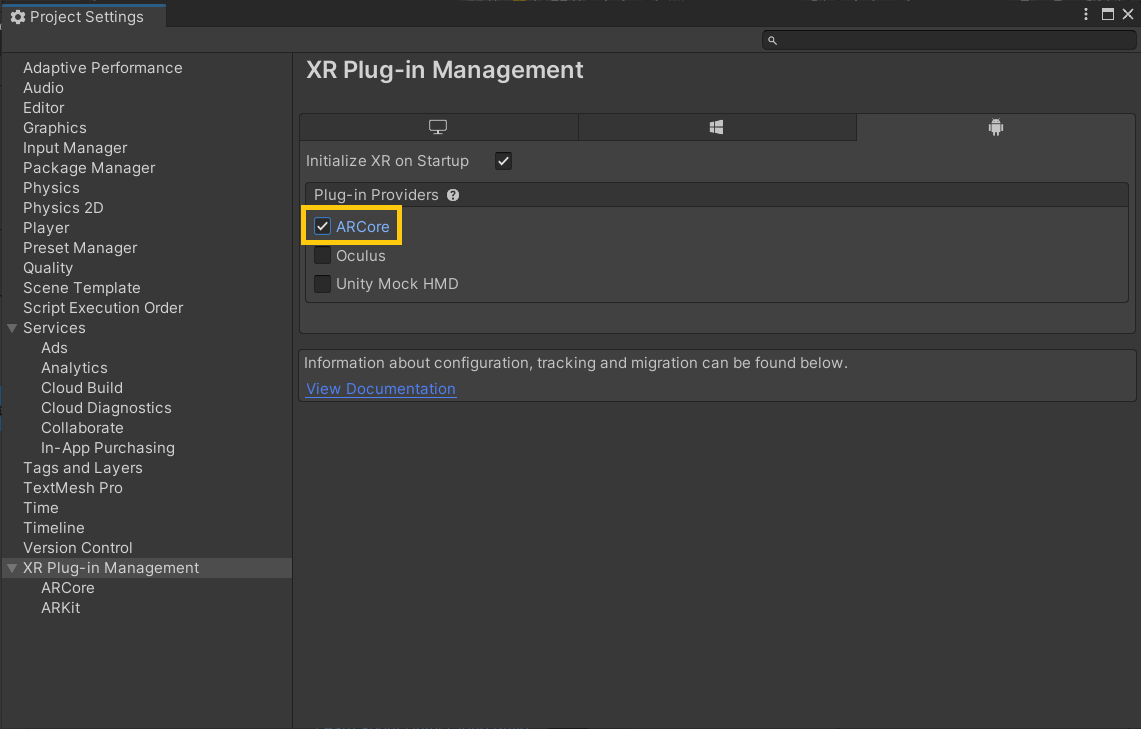Toggle Initialize XR on Startup checkbox
The width and height of the screenshot is (1141, 729).
[x=504, y=161]
